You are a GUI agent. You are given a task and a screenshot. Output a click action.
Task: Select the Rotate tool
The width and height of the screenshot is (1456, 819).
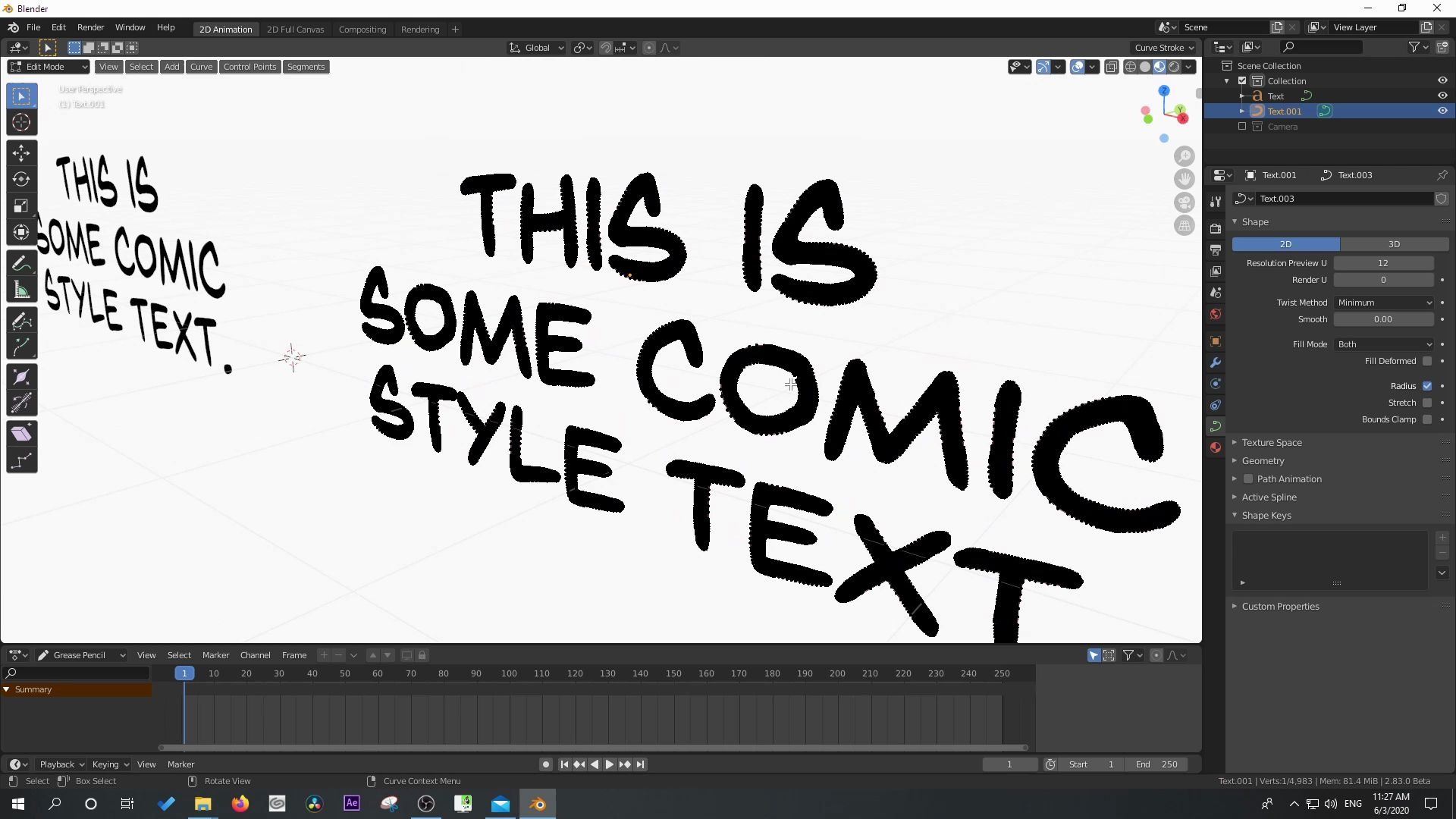21,179
